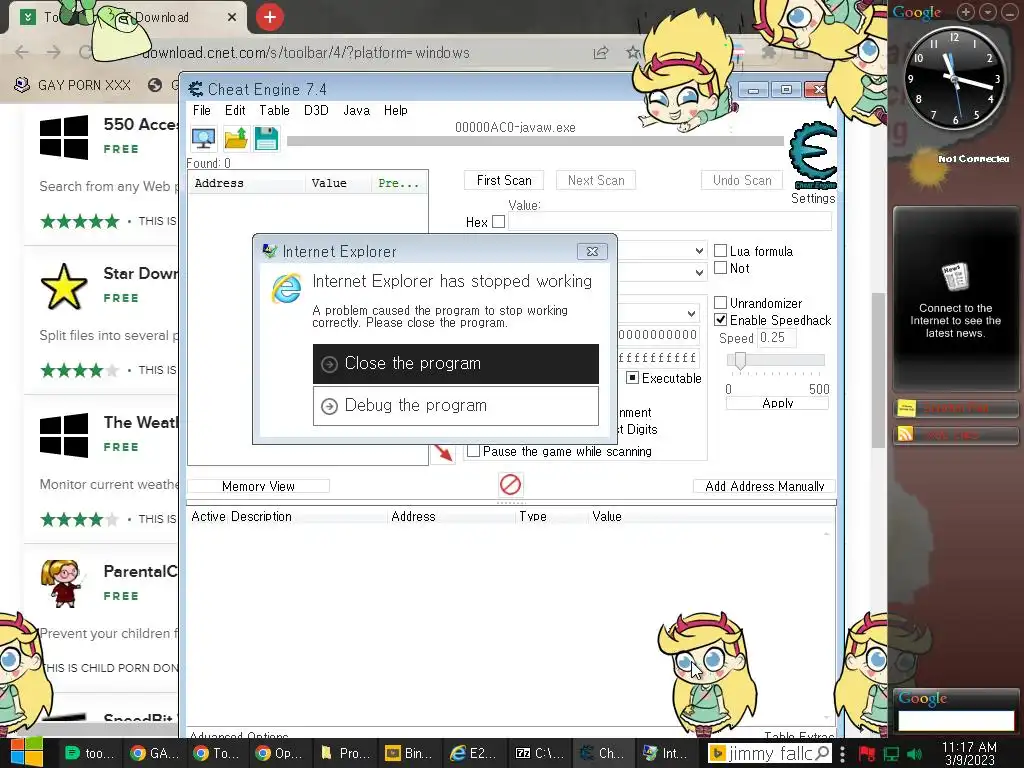Open Cheat Engine Settings logo

tap(812, 155)
